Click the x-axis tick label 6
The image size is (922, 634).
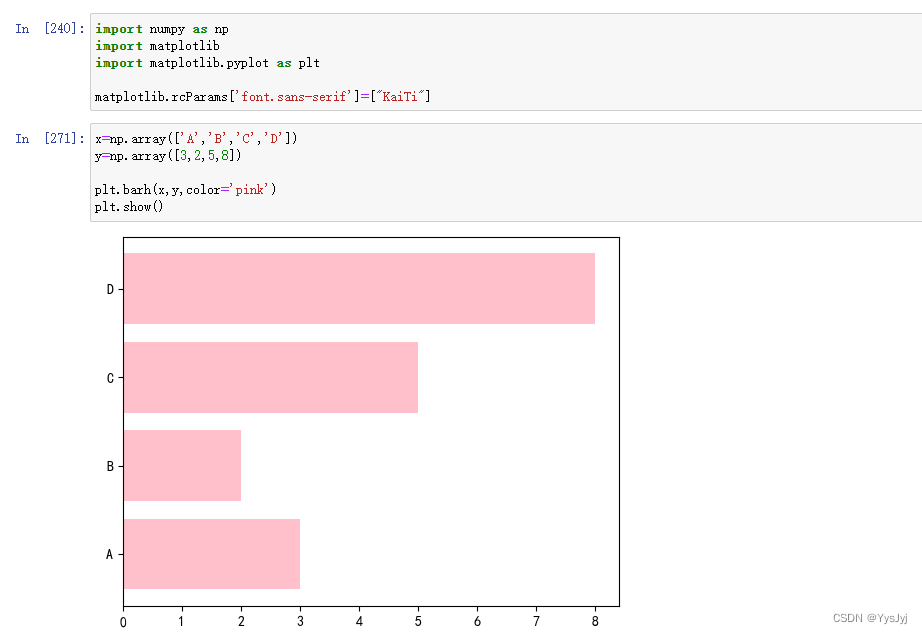pyautogui.click(x=477, y=621)
